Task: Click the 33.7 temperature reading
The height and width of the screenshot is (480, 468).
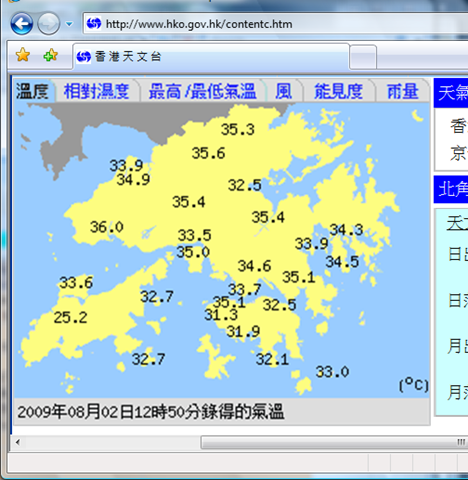Action: coord(245,289)
